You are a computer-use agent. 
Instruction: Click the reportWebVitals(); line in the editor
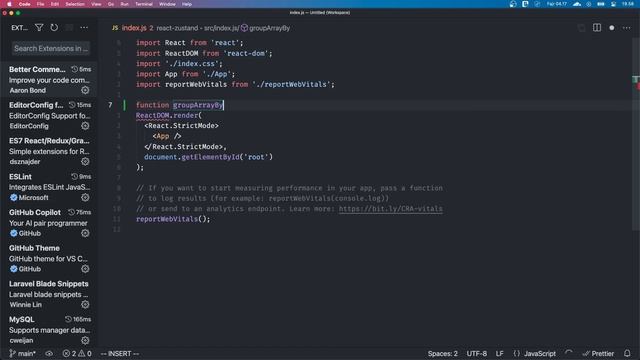173,219
